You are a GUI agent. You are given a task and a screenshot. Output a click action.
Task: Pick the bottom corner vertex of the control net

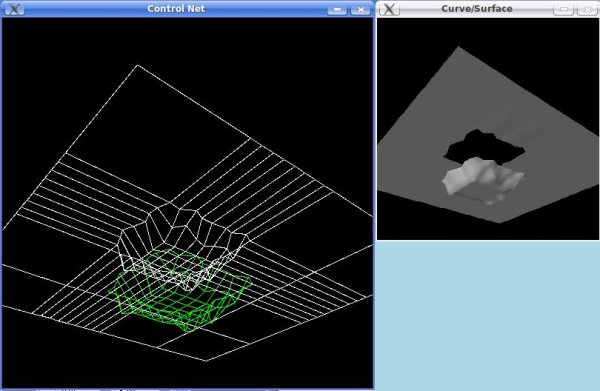tap(206, 360)
